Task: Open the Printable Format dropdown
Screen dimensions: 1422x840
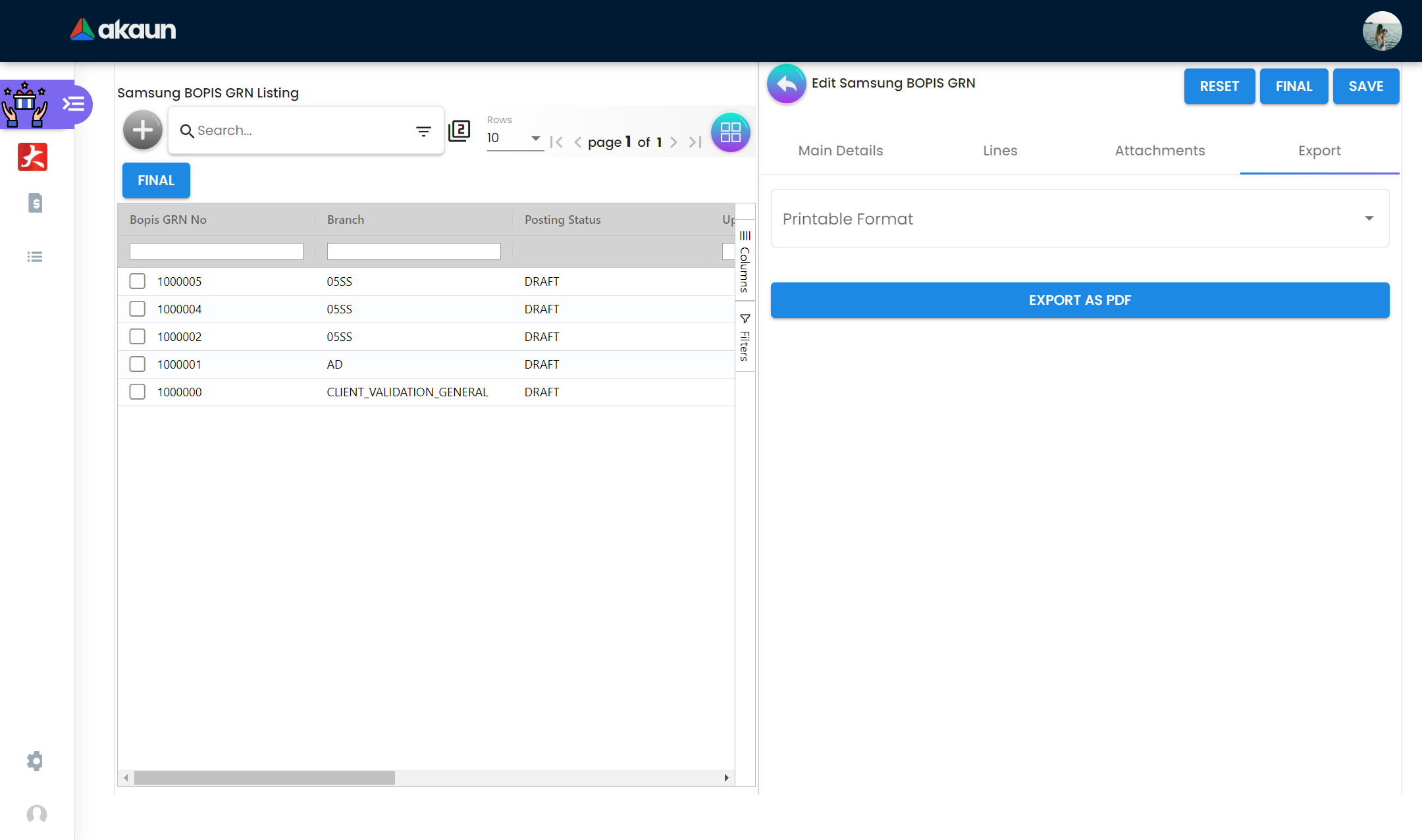Action: pyautogui.click(x=1080, y=219)
